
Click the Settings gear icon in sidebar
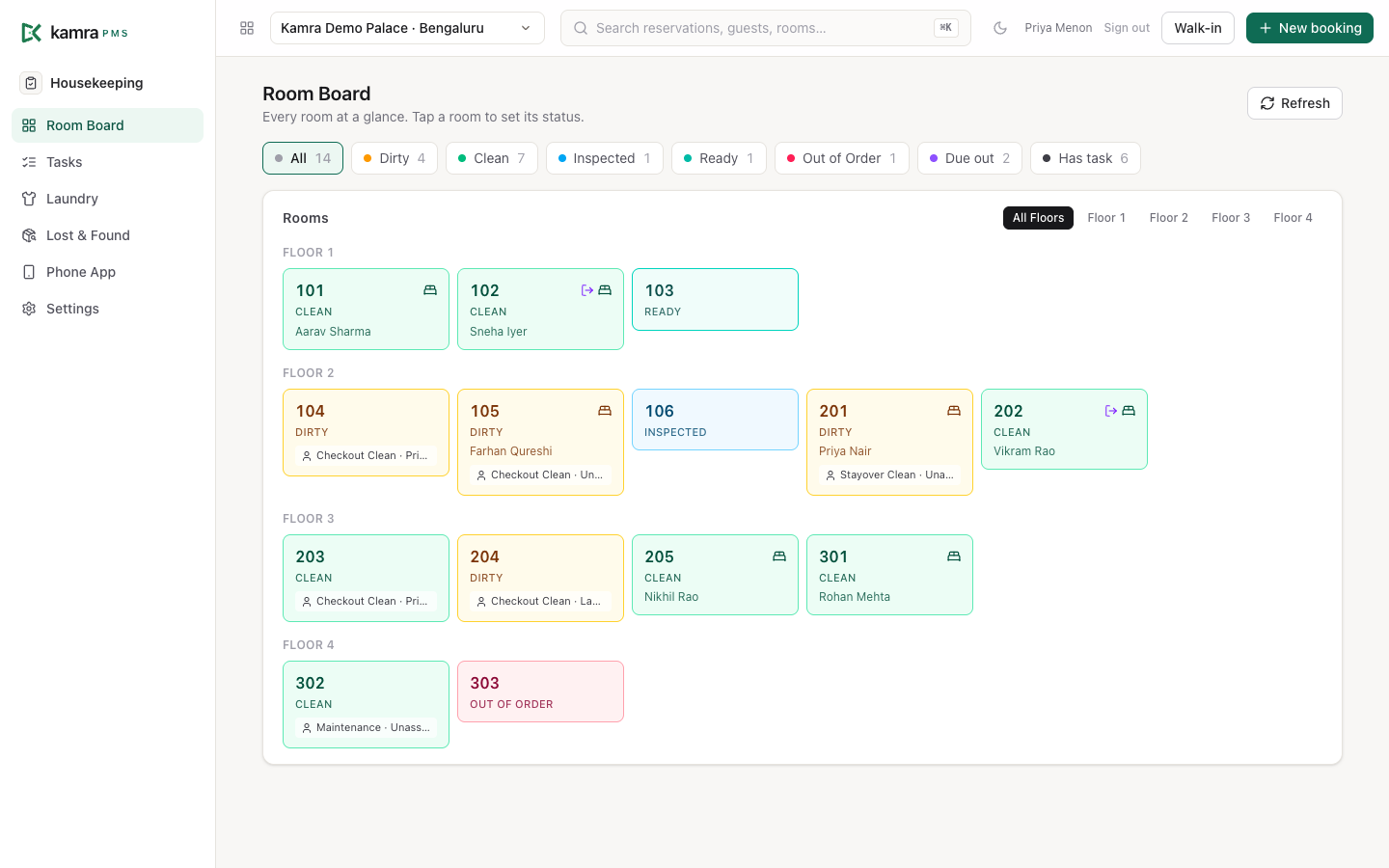29,309
